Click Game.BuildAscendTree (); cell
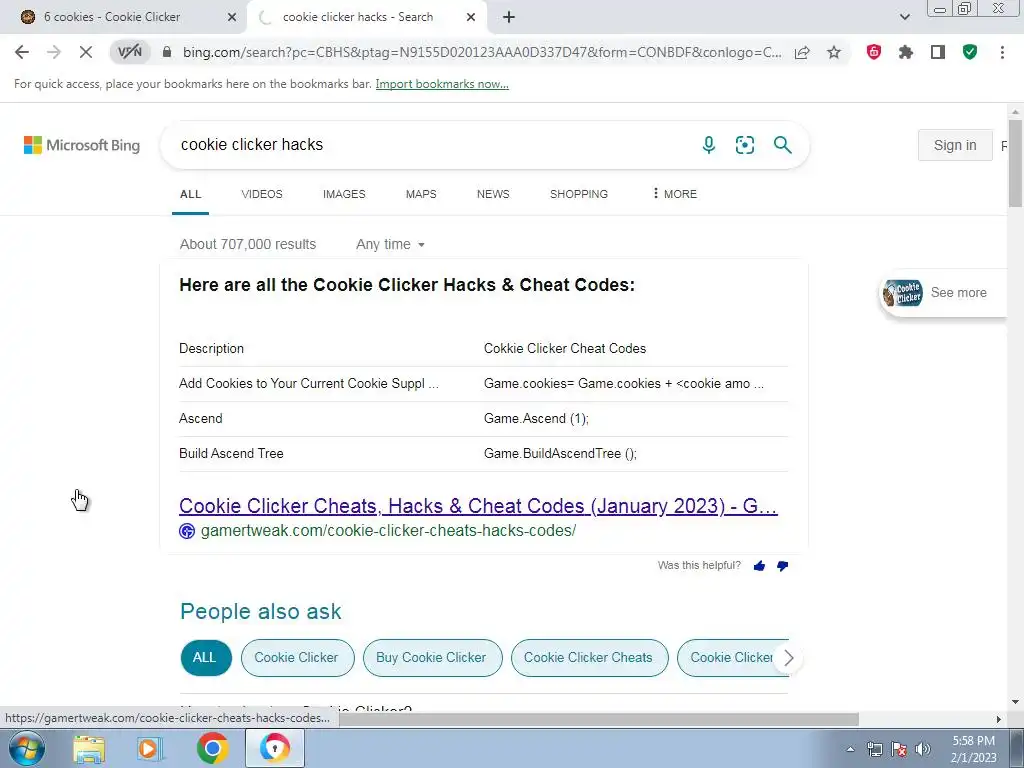1024x768 pixels. pos(560,453)
